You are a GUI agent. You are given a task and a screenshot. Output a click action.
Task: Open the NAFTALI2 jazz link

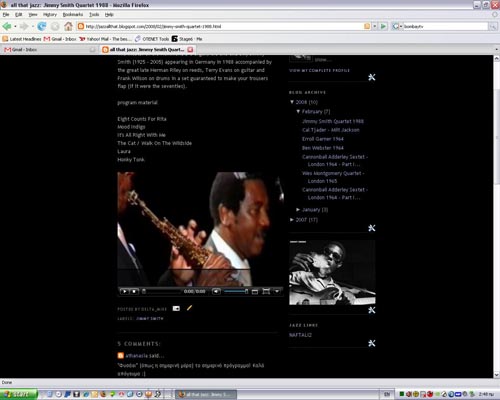pos(300,335)
